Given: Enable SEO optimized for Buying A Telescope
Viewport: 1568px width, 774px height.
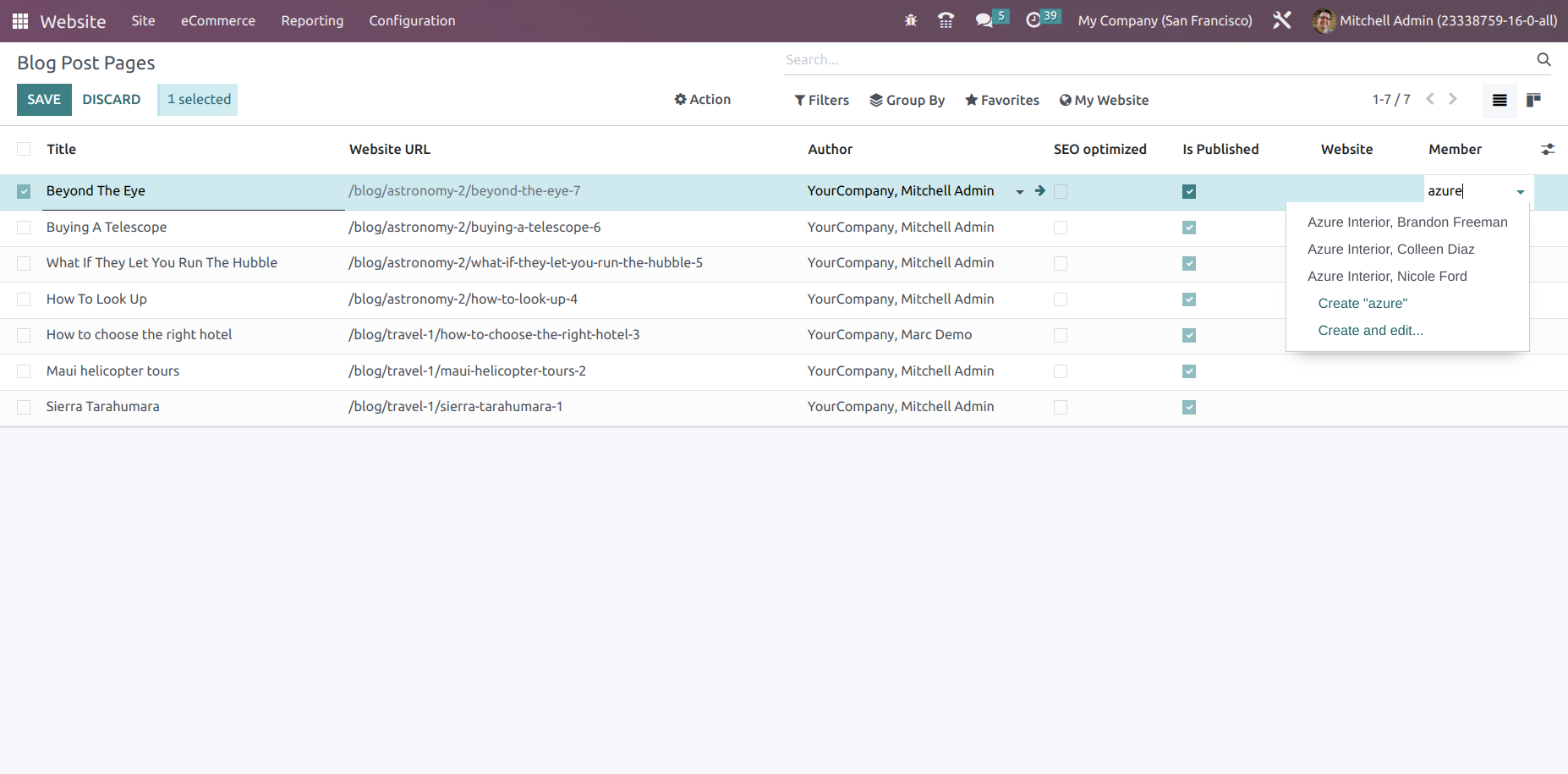Looking at the screenshot, I should pos(1061,228).
